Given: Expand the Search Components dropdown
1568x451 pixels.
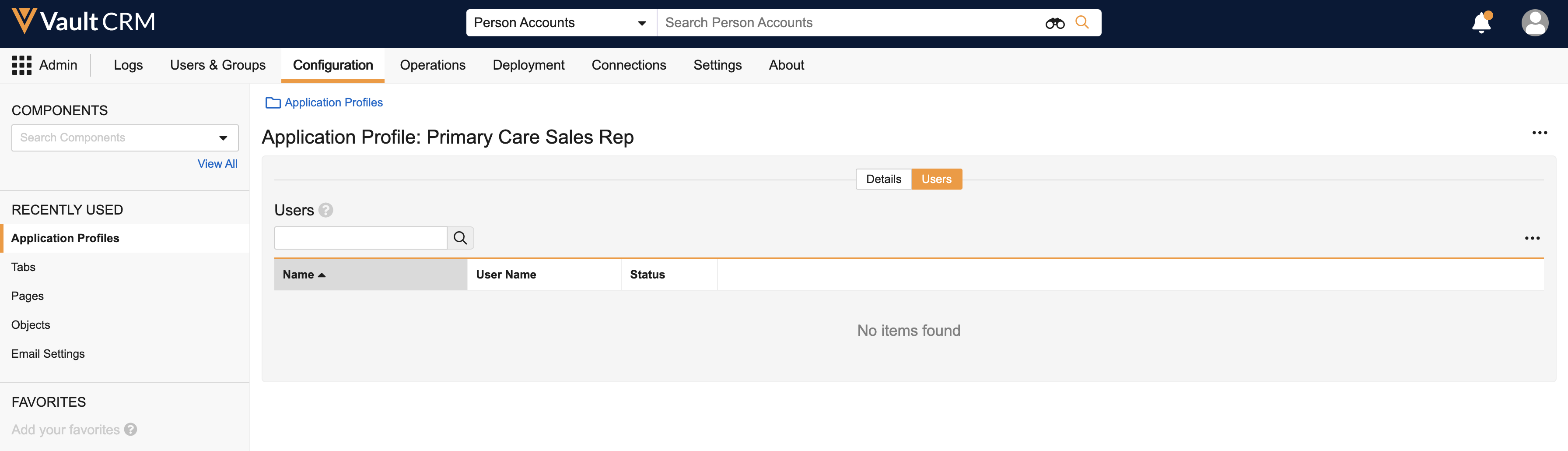Looking at the screenshot, I should (223, 138).
